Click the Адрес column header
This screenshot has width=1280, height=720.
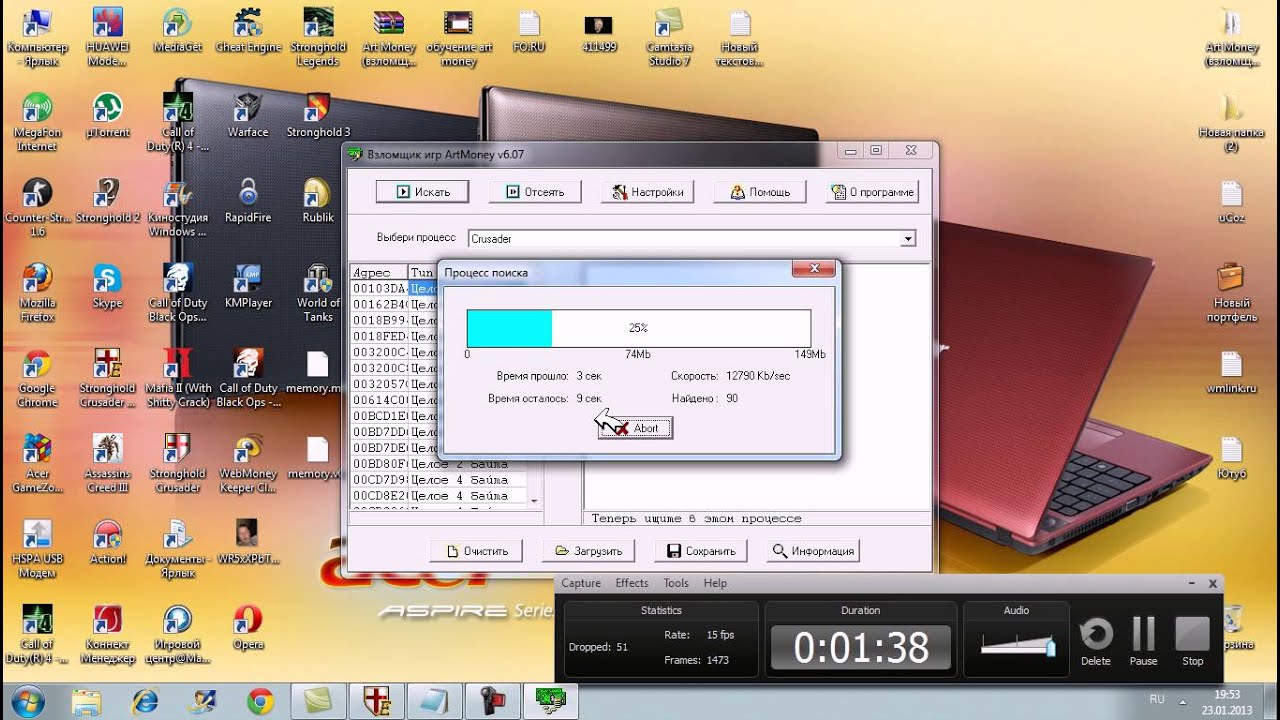pyautogui.click(x=378, y=272)
